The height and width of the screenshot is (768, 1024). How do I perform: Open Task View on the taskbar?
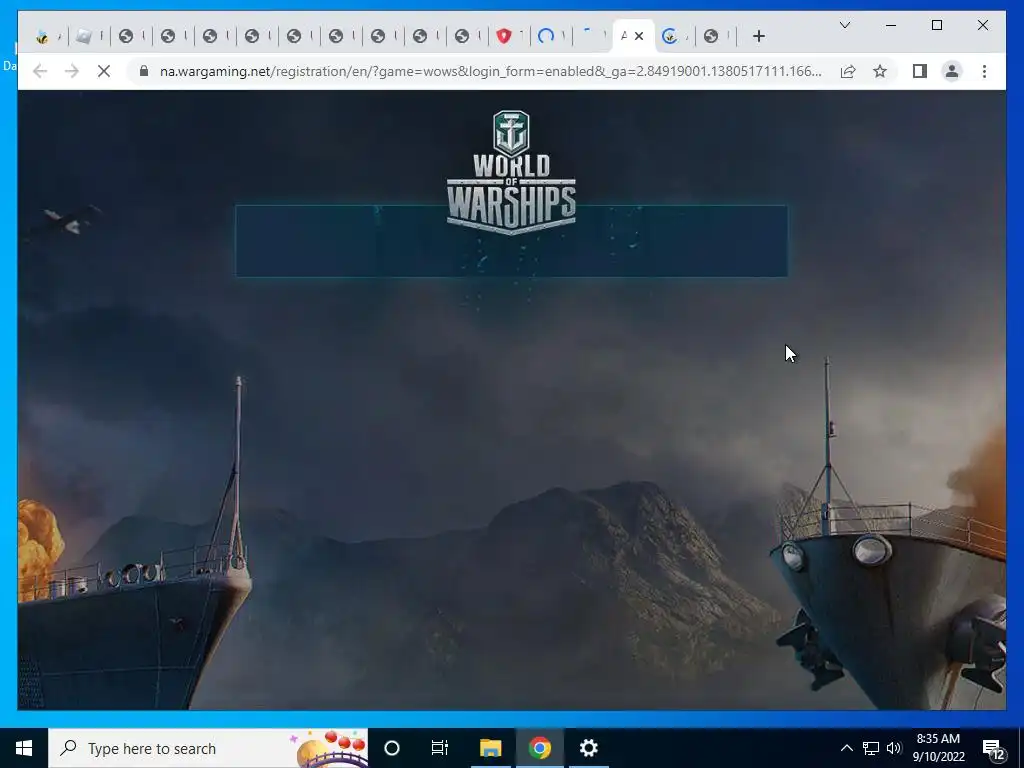[x=440, y=748]
